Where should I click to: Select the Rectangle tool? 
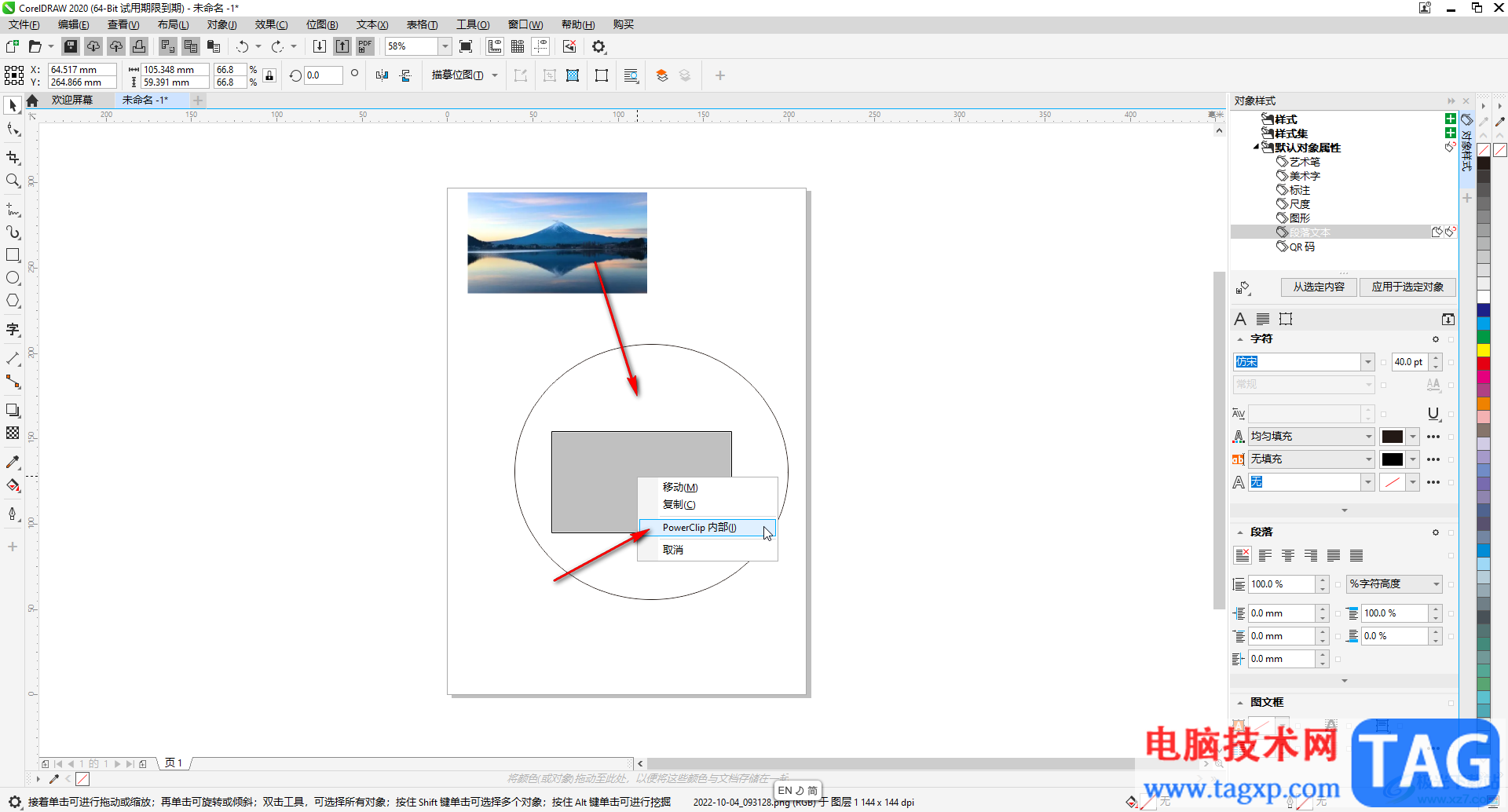tap(13, 255)
